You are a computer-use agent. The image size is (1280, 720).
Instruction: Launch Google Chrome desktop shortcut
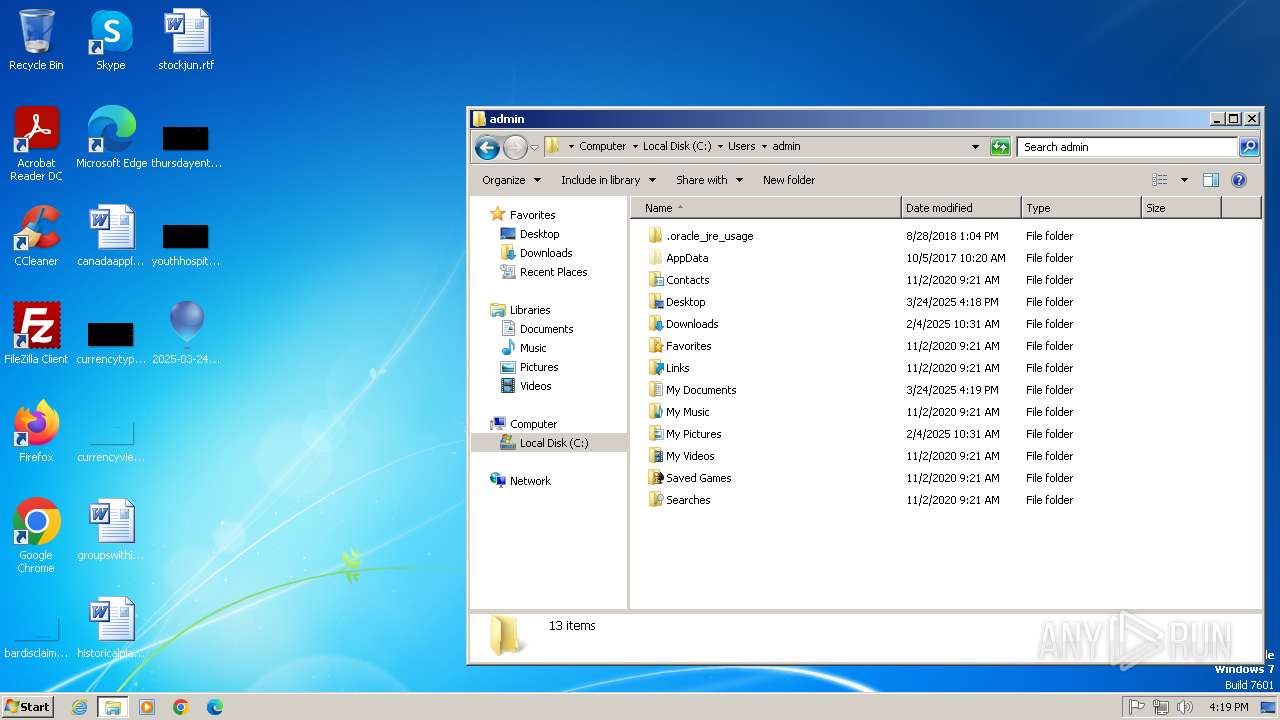(x=36, y=536)
